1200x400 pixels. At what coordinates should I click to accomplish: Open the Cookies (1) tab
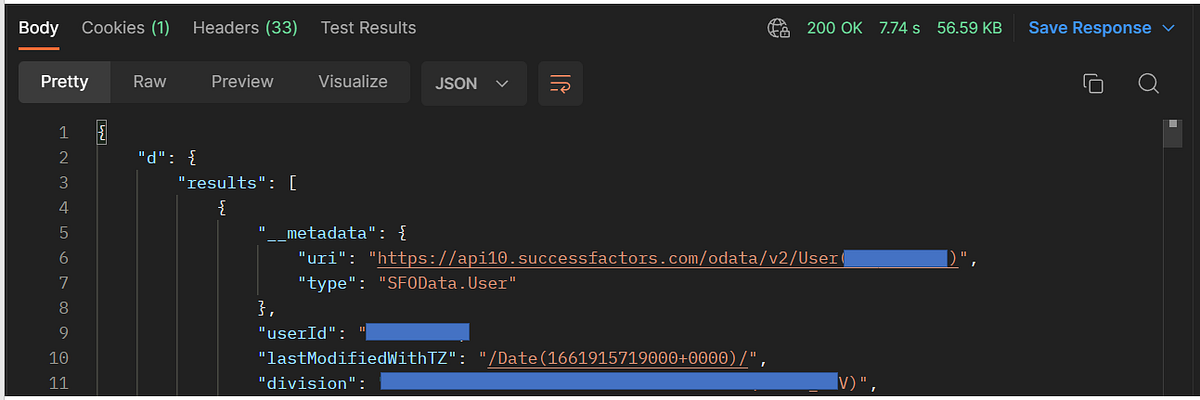[x=125, y=28]
